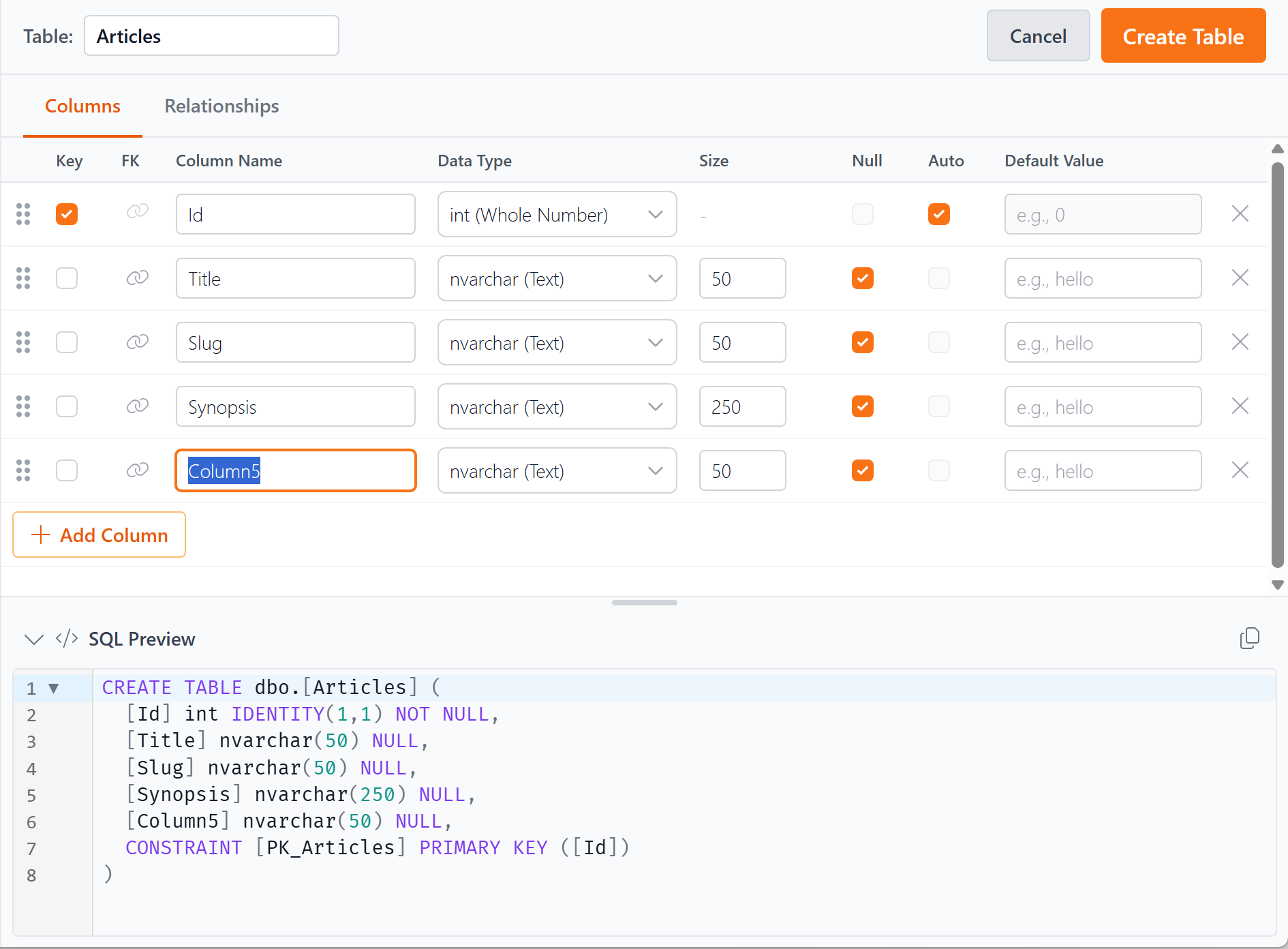Cancel the table creation
Screen dimensions: 1288x949
coord(1039,36)
